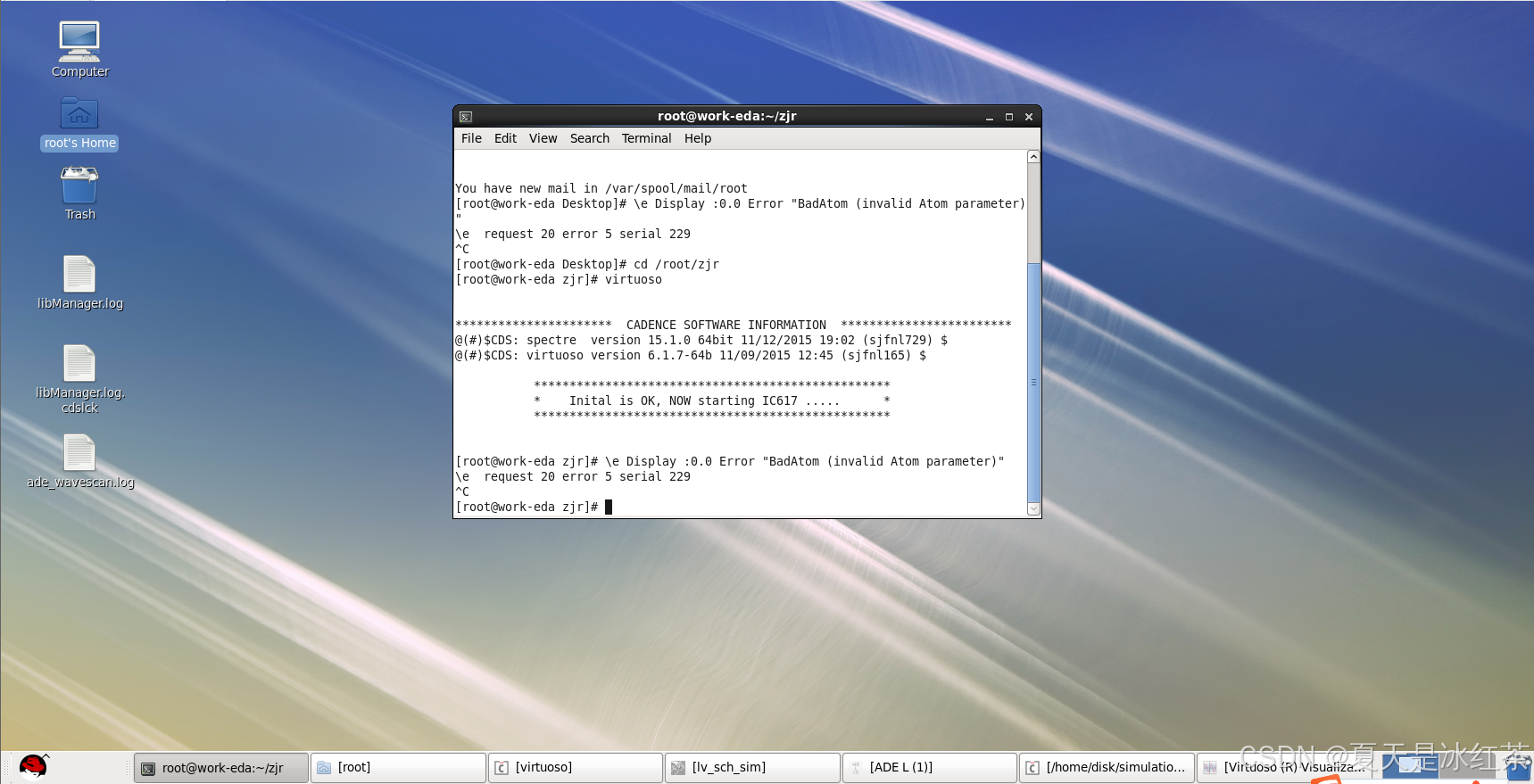Click the 'CADENCE SOFTWARE INFORMATION' line
This screenshot has width=1534, height=784.
(x=734, y=325)
